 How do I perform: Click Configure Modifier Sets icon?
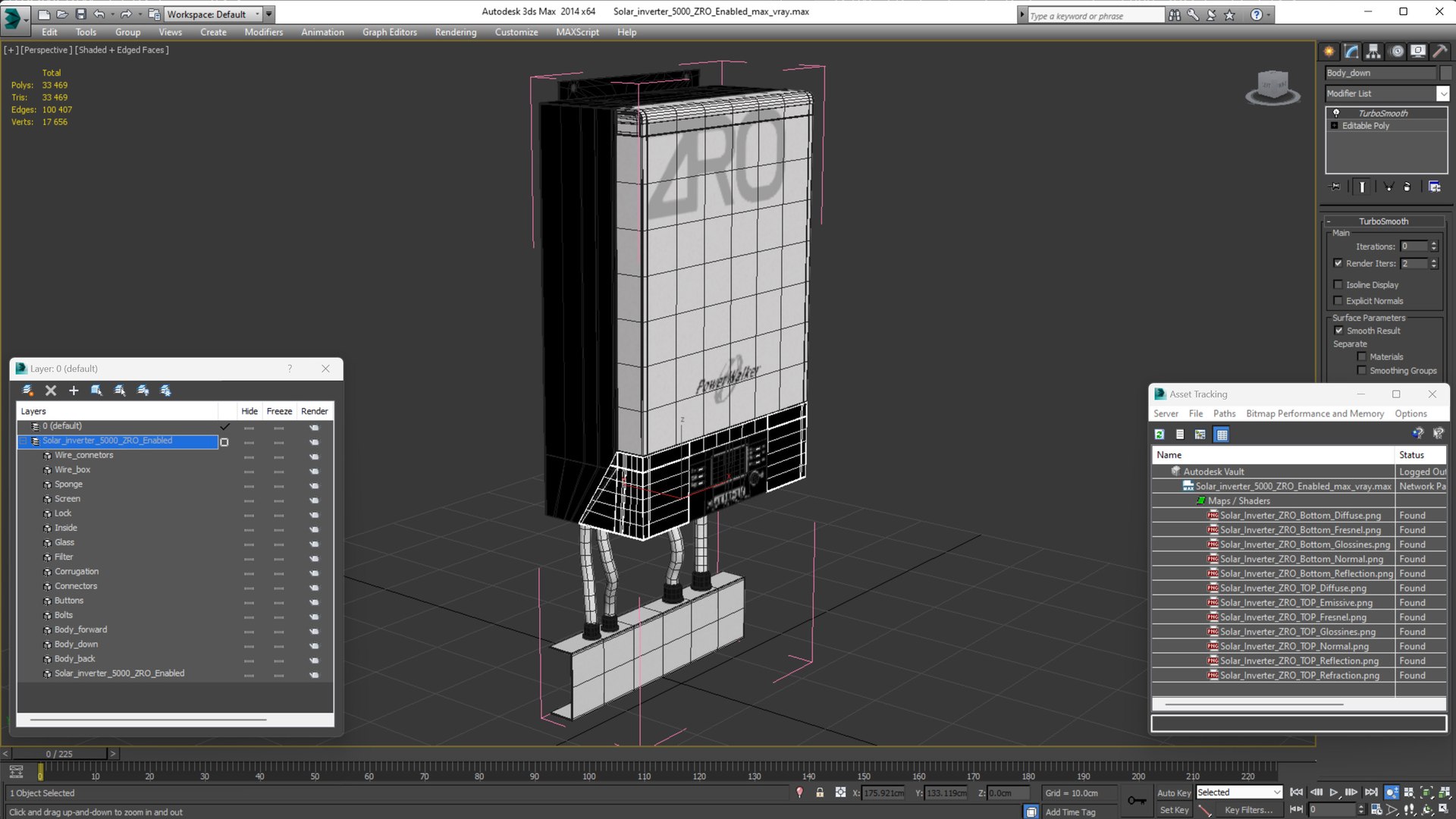(1434, 187)
